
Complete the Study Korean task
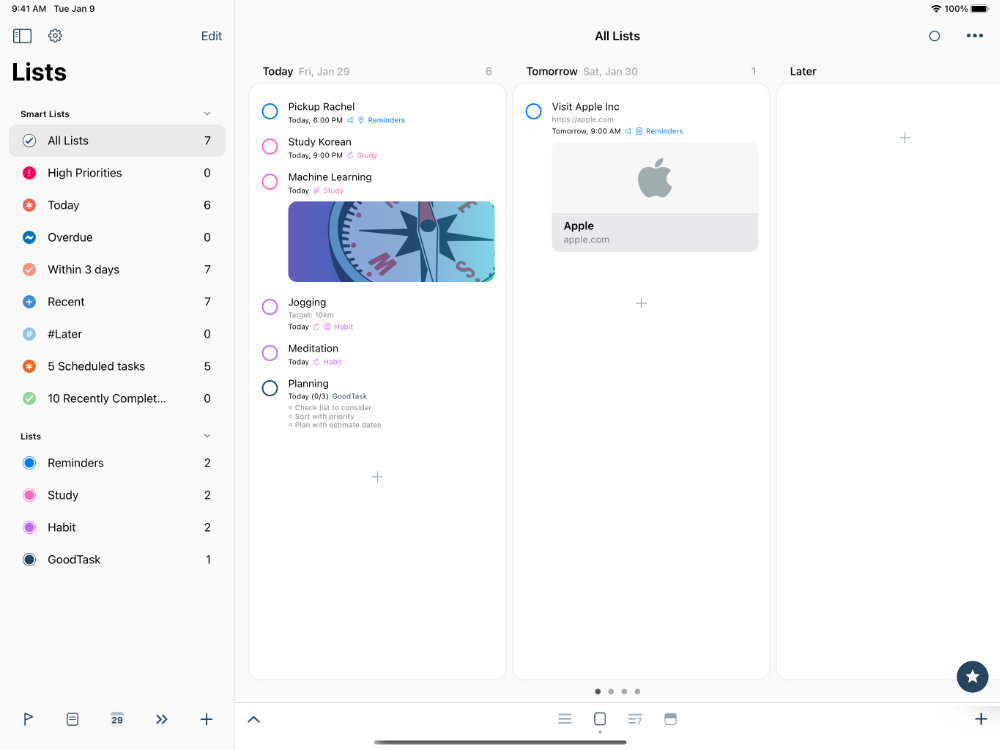(x=270, y=147)
